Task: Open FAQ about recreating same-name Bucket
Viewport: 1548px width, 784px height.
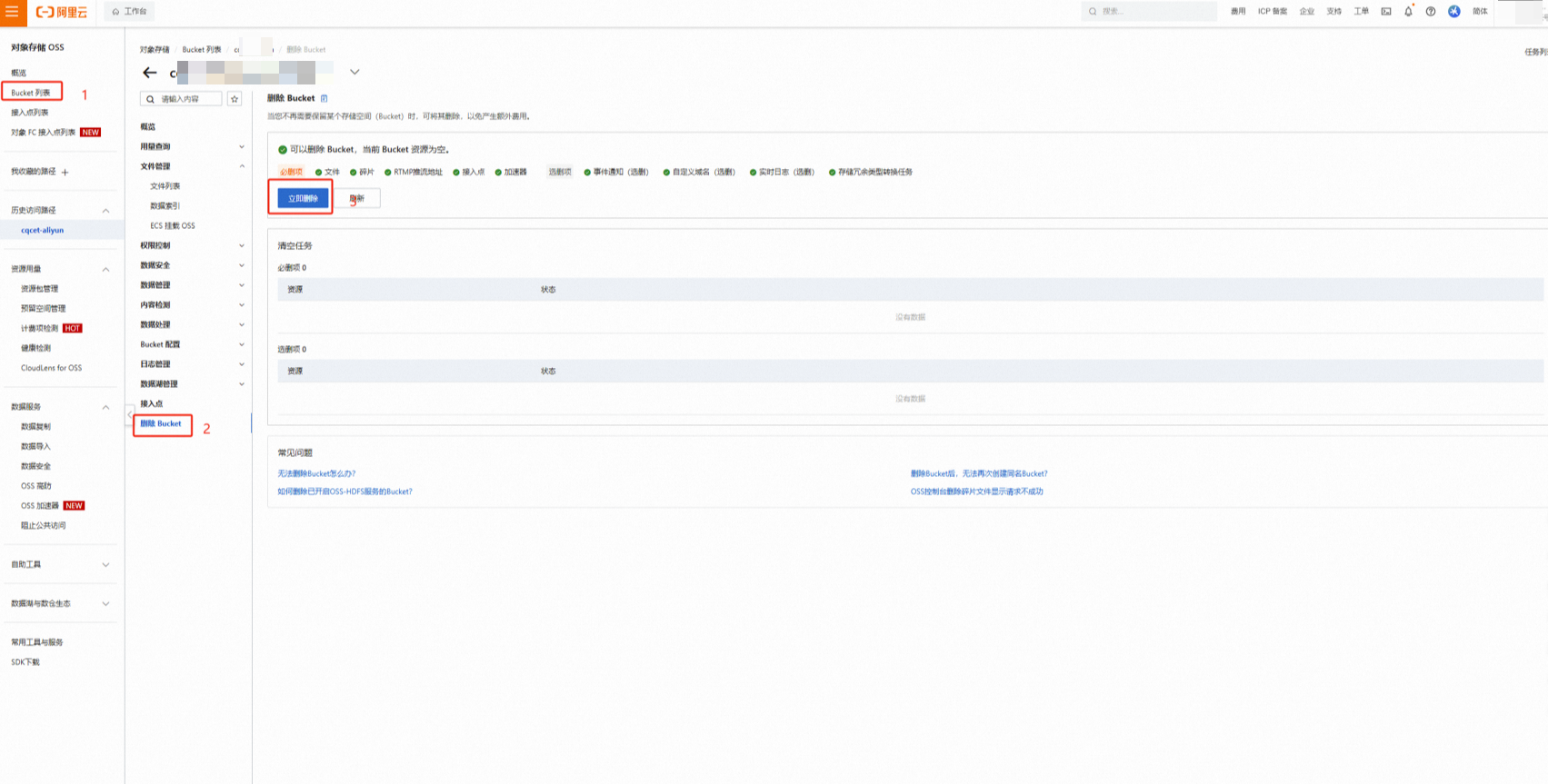Action: click(979, 474)
